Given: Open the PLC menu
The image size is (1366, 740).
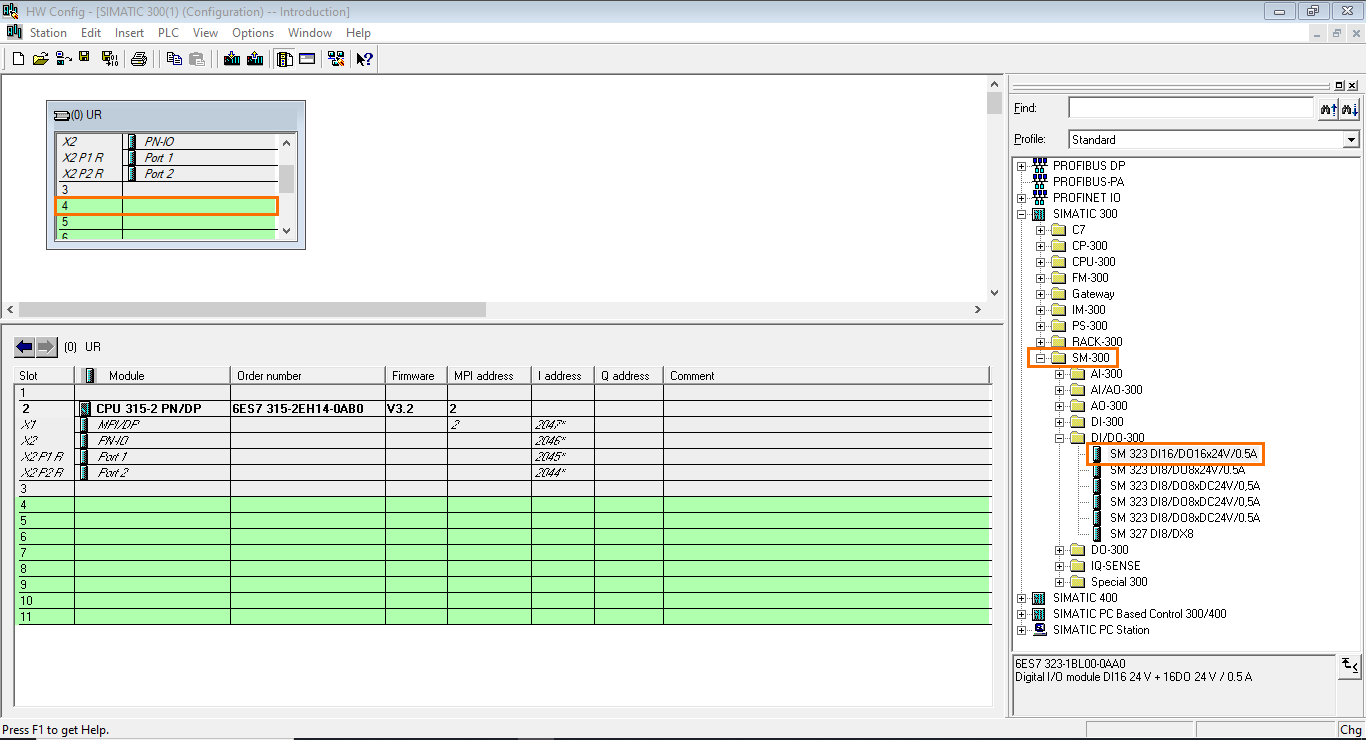Looking at the screenshot, I should 168,33.
